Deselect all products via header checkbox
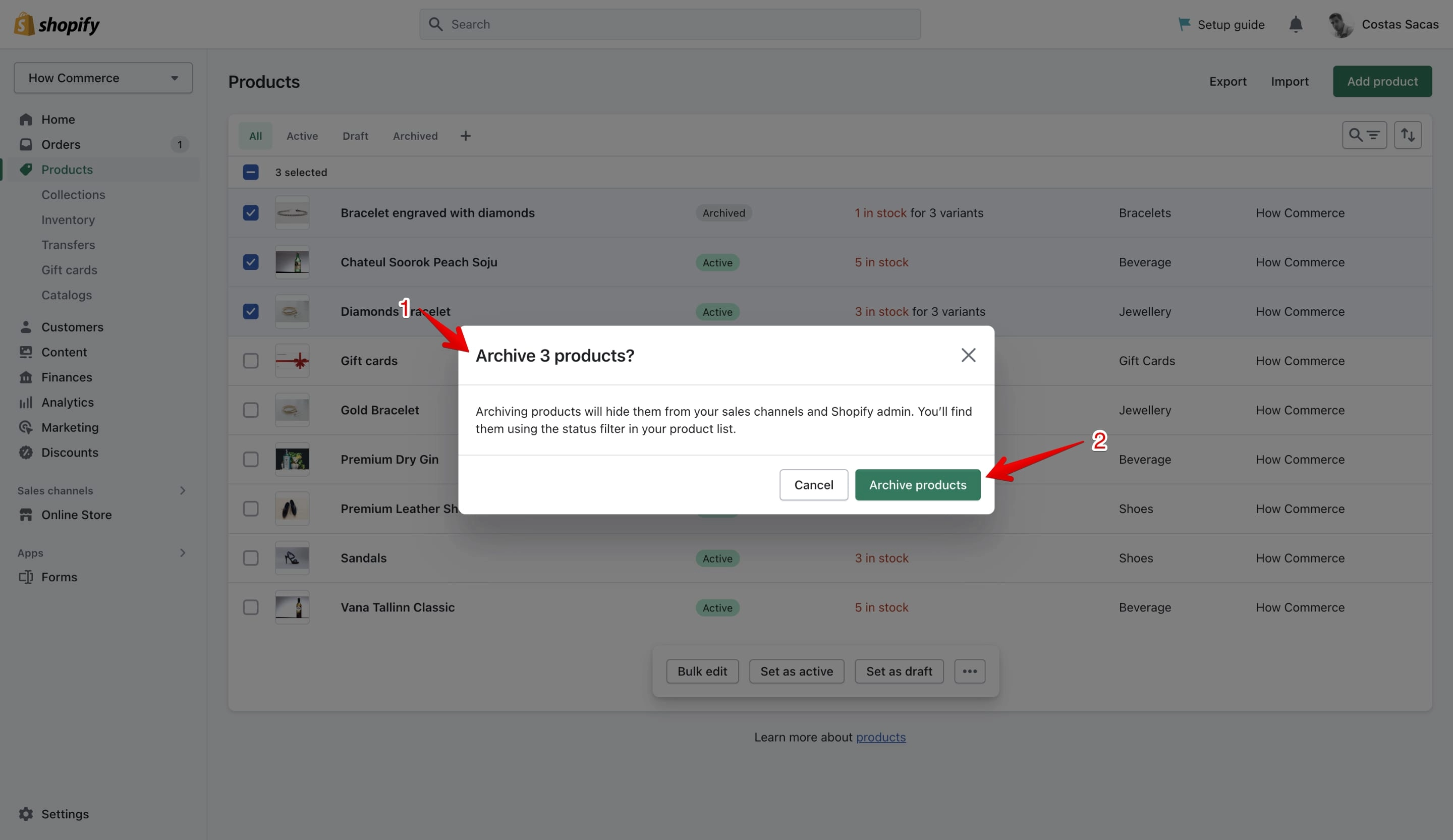 (x=250, y=172)
